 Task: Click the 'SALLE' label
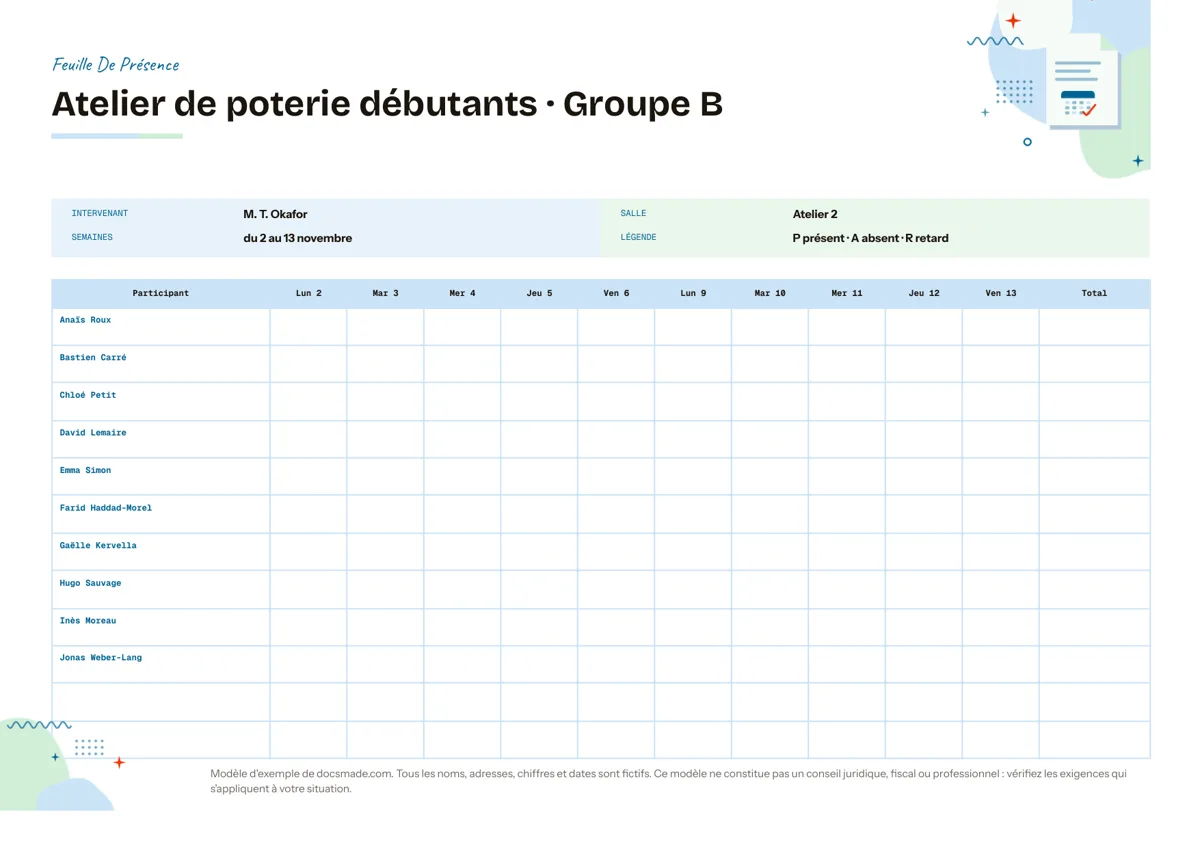(633, 214)
